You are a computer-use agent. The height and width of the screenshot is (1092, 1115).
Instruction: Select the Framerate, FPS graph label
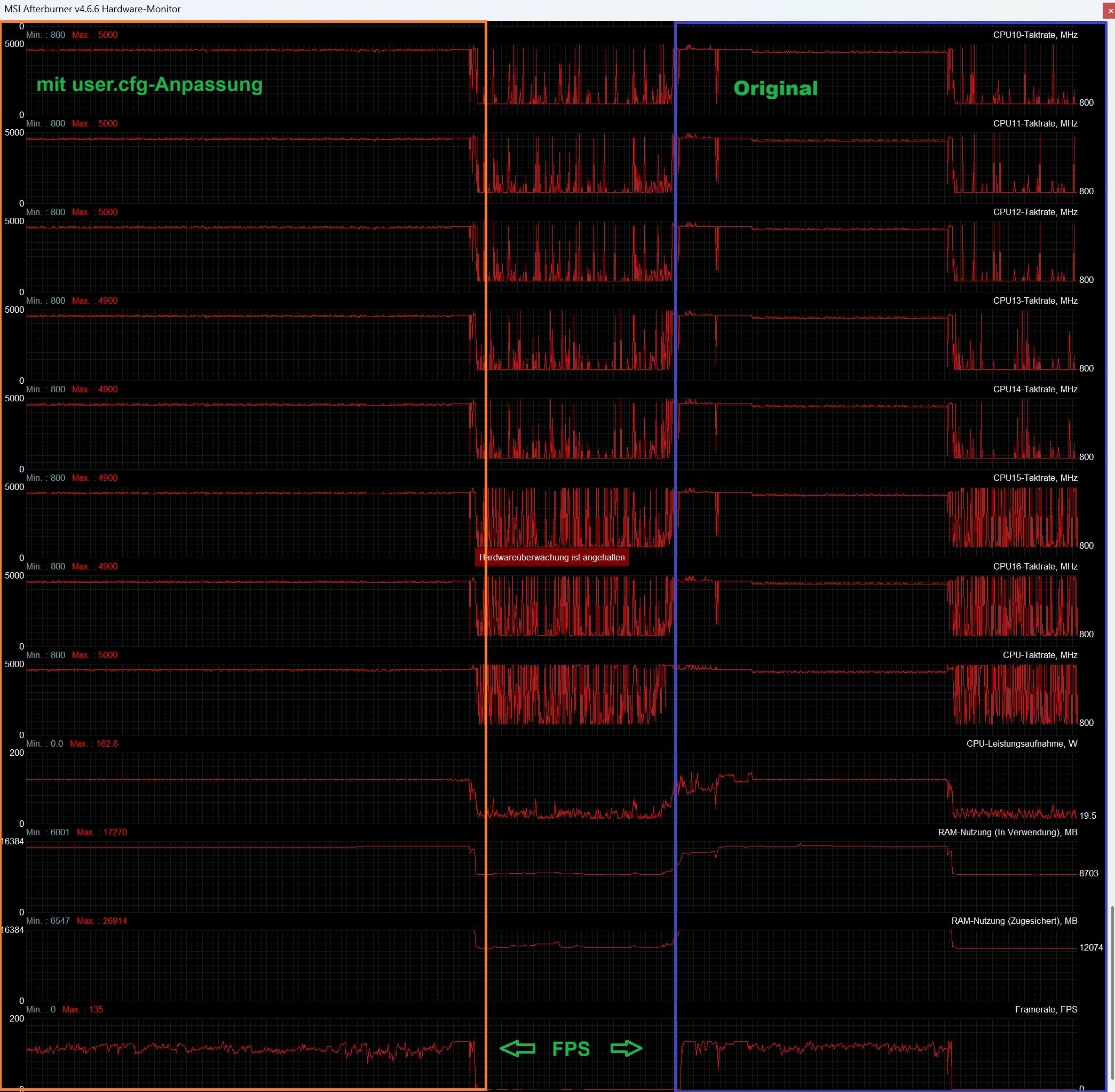pyautogui.click(x=1046, y=1009)
